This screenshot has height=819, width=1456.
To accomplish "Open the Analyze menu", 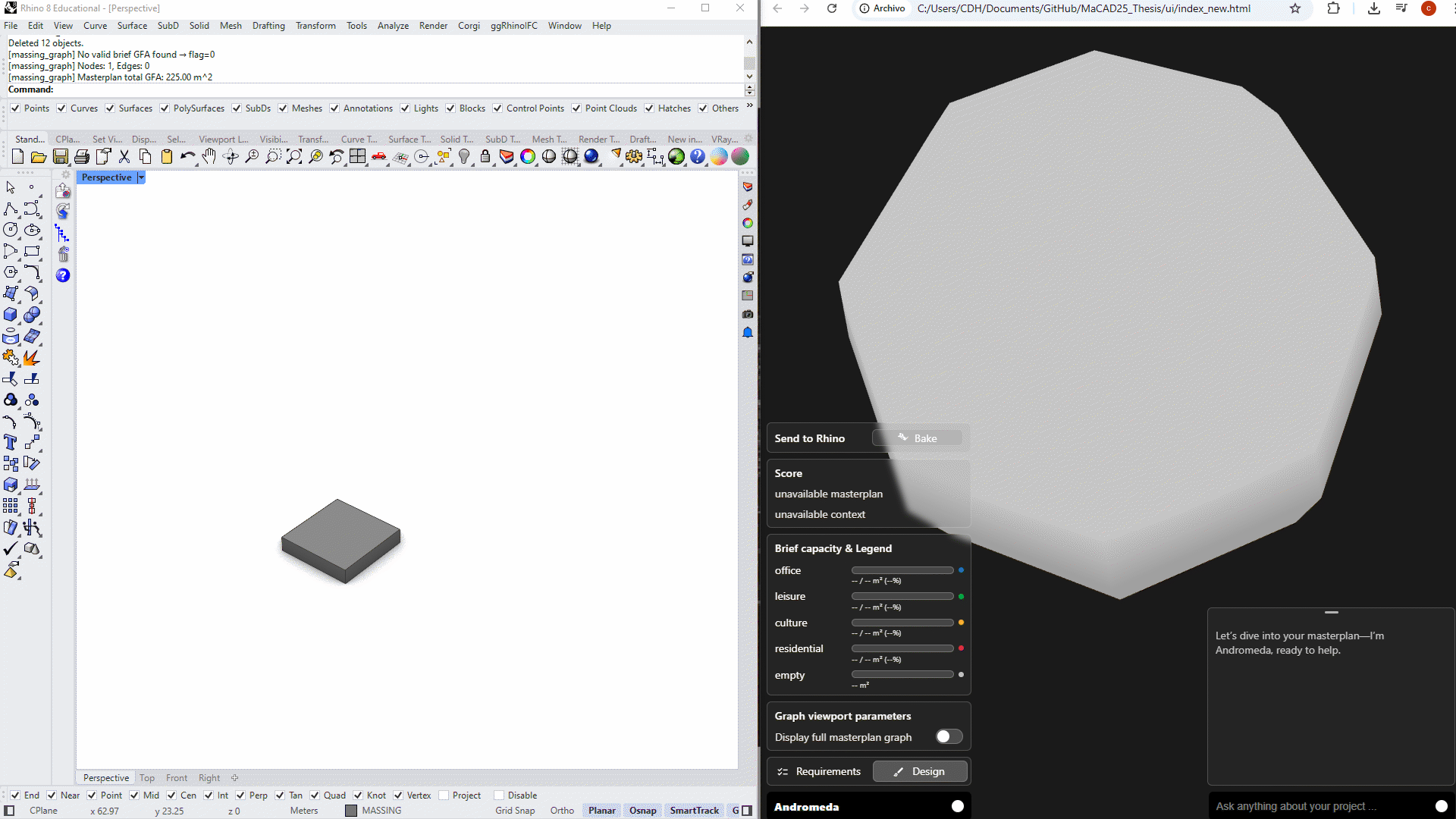I will point(393,26).
